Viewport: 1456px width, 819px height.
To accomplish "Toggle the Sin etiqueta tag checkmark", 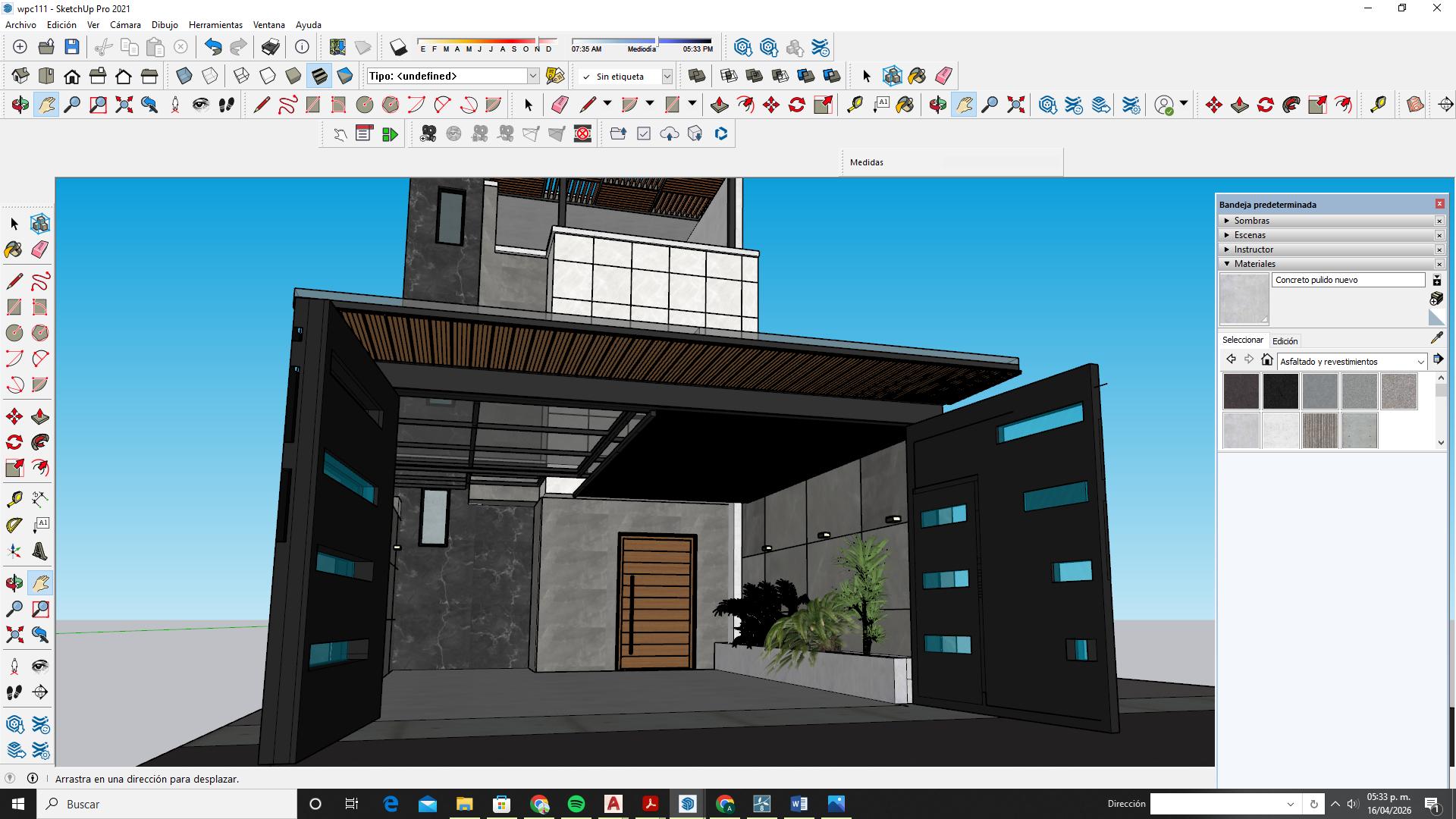I will [586, 77].
